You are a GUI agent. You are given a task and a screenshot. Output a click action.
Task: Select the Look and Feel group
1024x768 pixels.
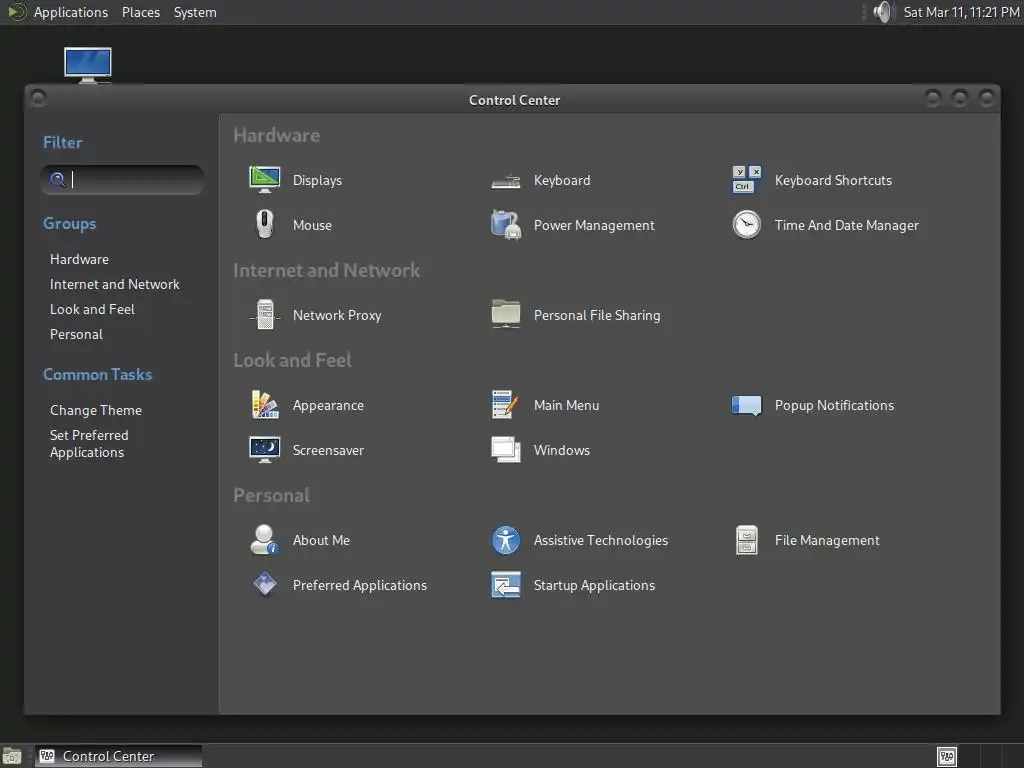point(92,309)
